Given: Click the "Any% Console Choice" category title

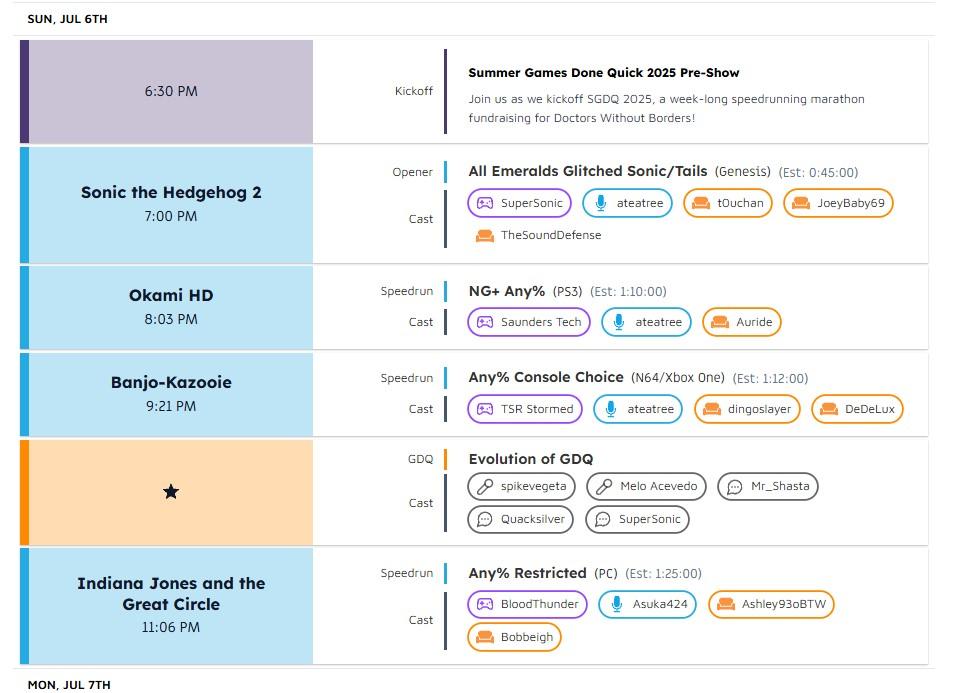Looking at the screenshot, I should pos(546,377).
